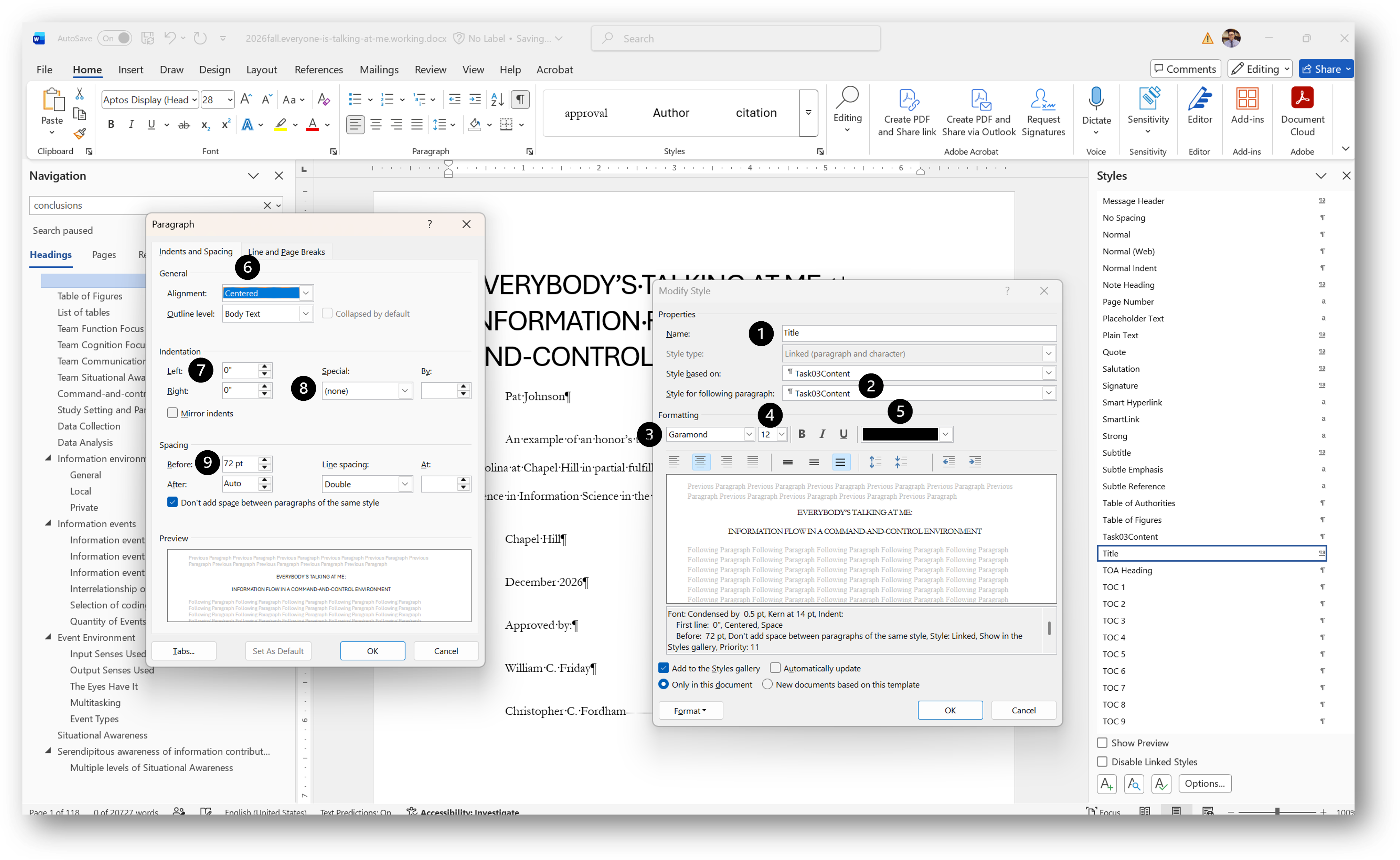Open the Editor tool in the ribbon
1400x860 pixels.
[1199, 106]
